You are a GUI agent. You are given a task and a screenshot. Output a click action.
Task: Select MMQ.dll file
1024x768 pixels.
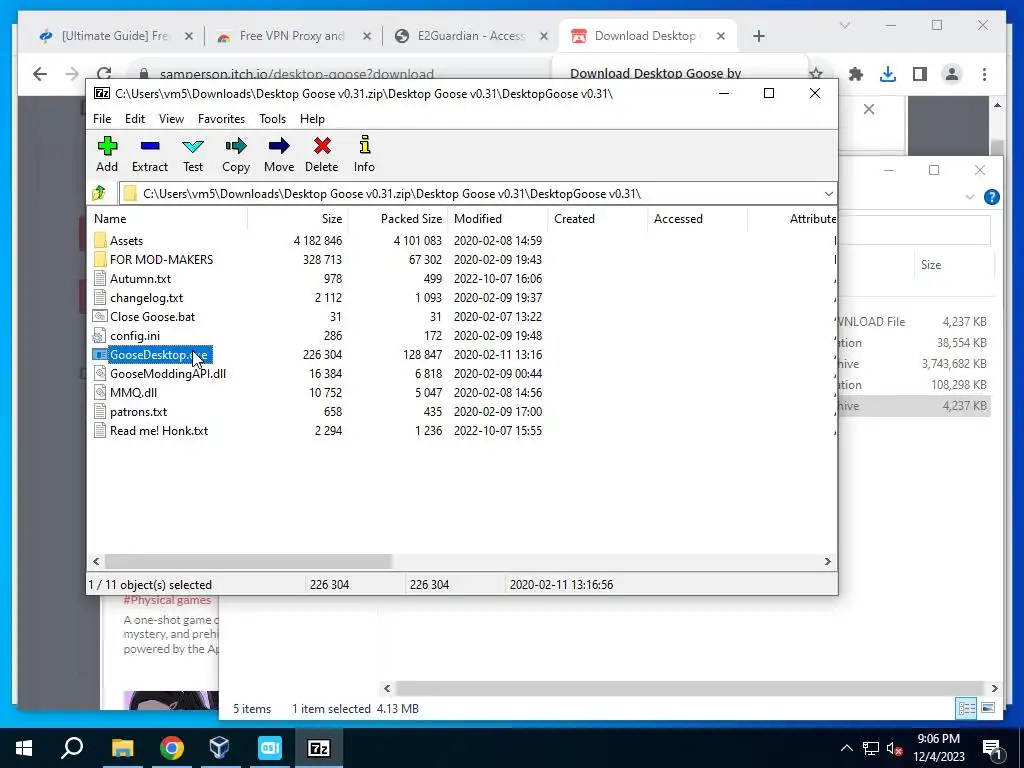pos(133,392)
